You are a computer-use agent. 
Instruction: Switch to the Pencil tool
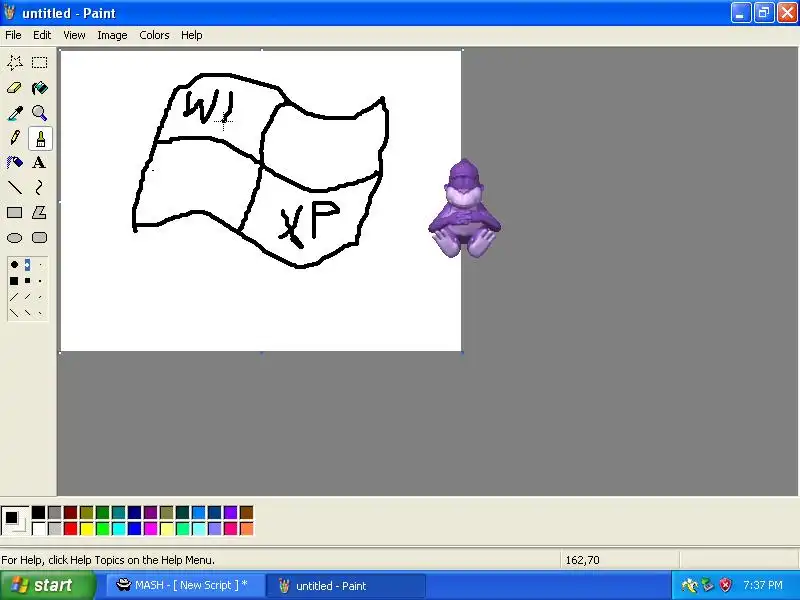point(14,138)
